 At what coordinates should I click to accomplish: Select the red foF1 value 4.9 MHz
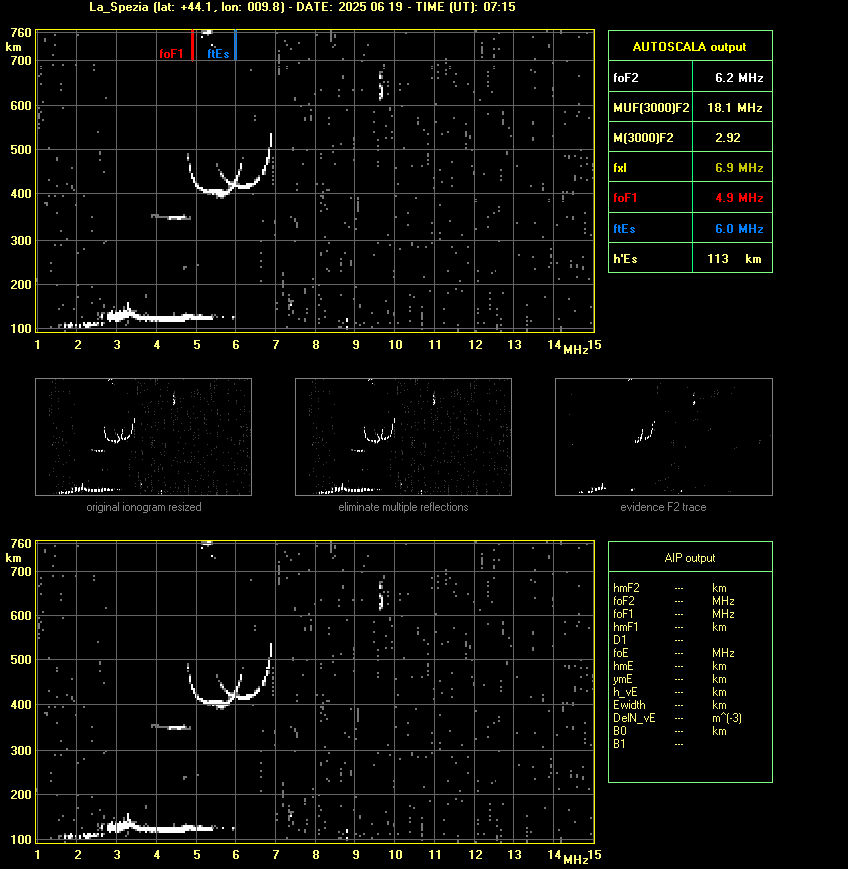click(x=739, y=198)
